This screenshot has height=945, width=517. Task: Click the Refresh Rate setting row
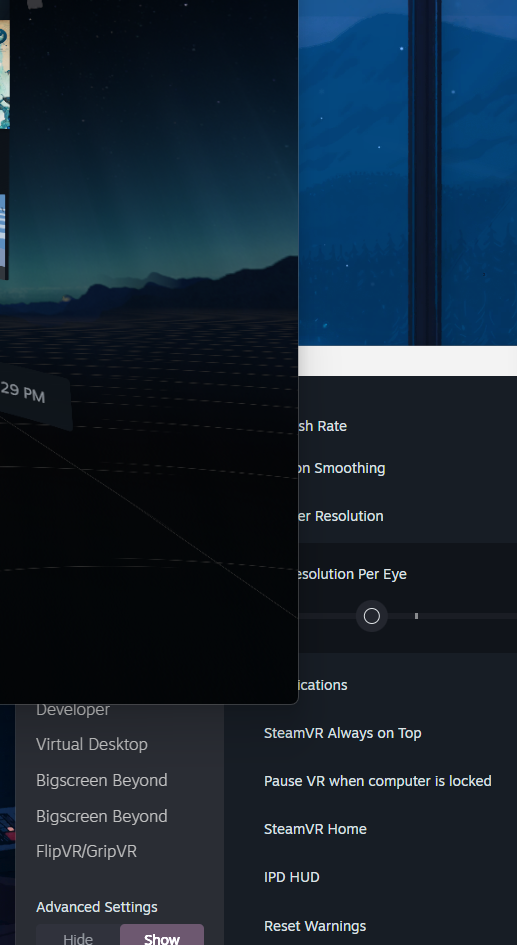click(407, 426)
